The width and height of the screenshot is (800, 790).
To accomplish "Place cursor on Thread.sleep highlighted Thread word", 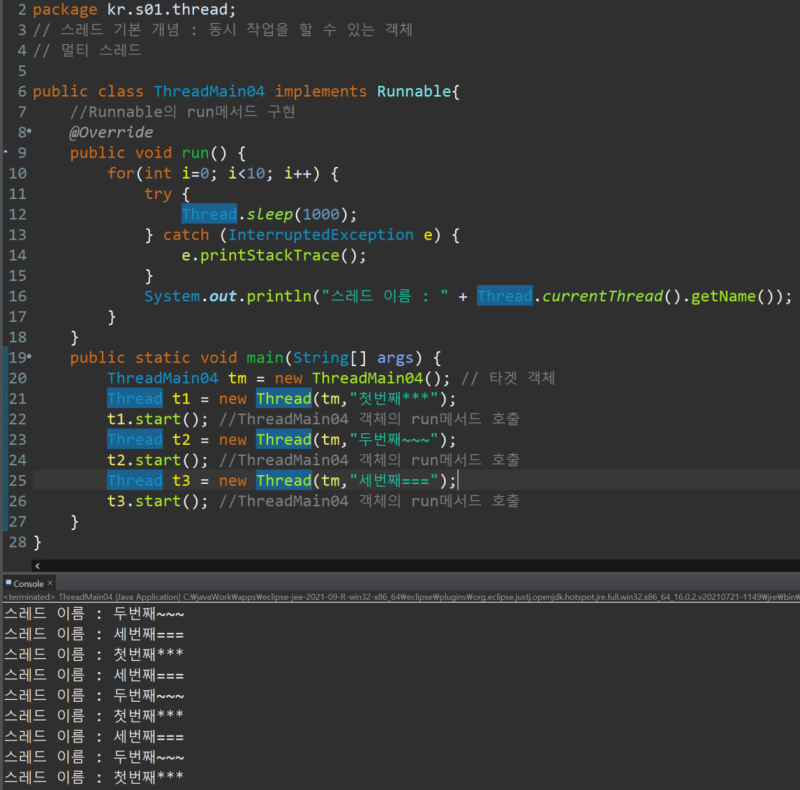I will 209,214.
